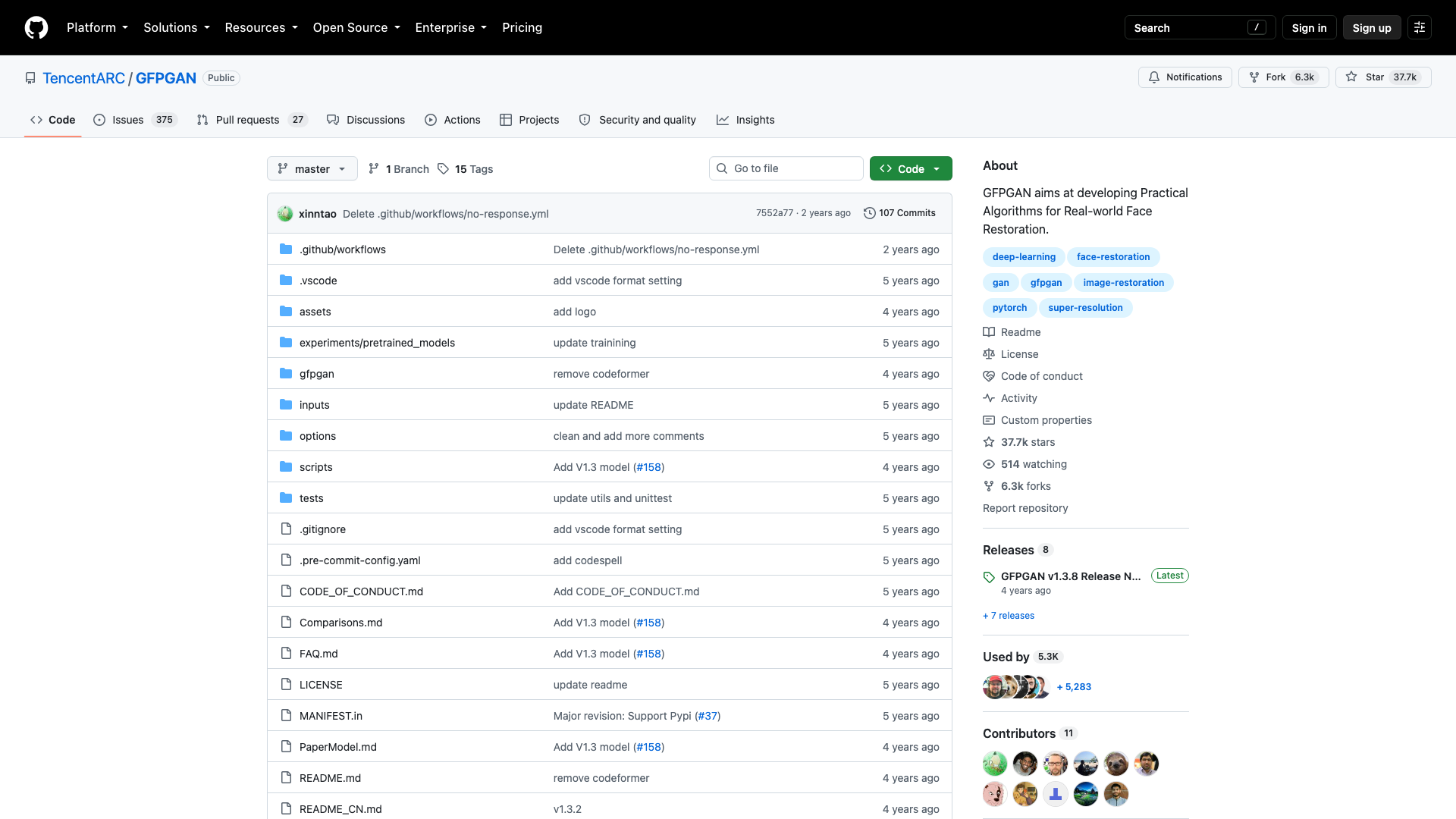The width and height of the screenshot is (1456, 819).
Task: Open the Insights tab
Action: click(x=745, y=120)
